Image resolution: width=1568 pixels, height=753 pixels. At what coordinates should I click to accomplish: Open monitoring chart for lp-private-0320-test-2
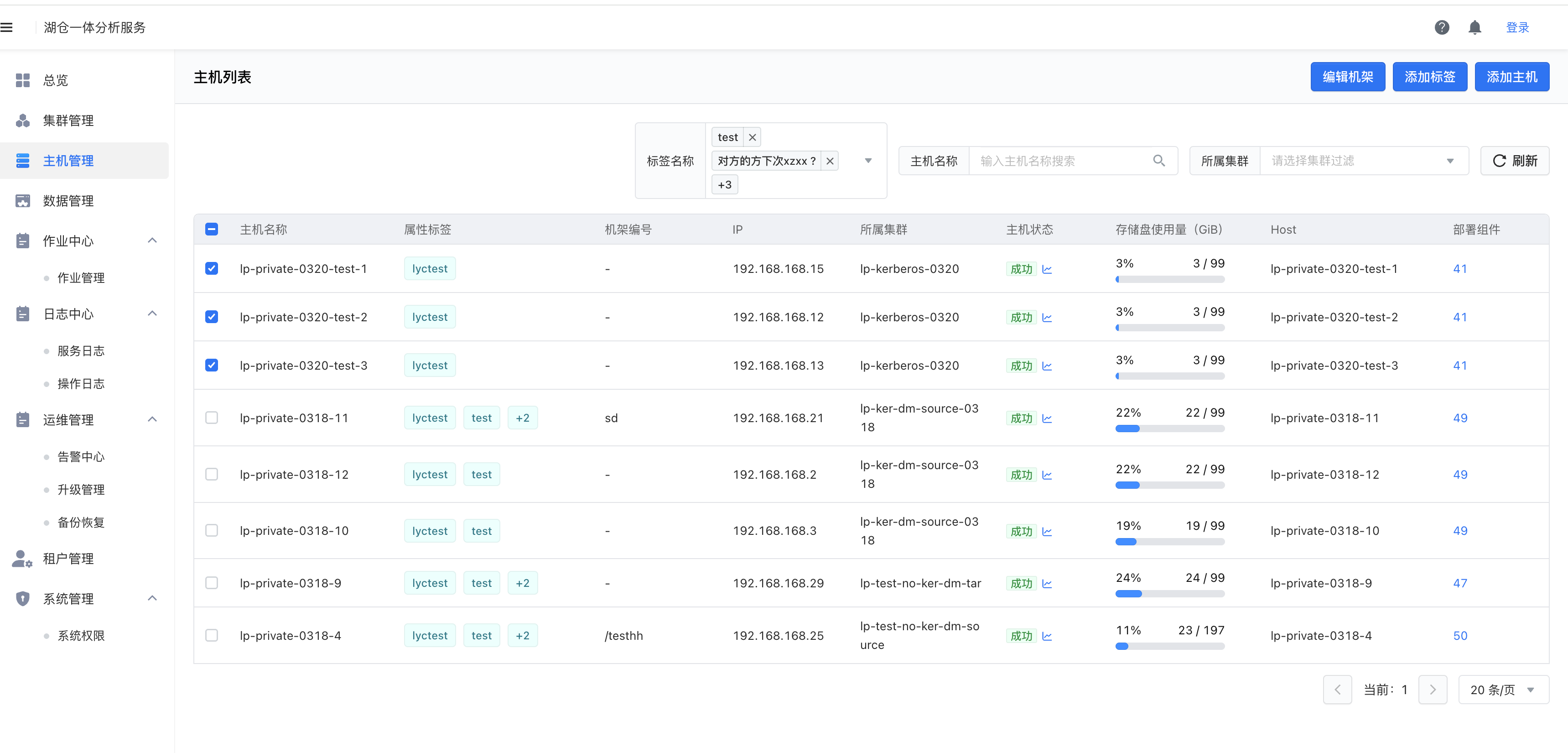[1047, 318]
